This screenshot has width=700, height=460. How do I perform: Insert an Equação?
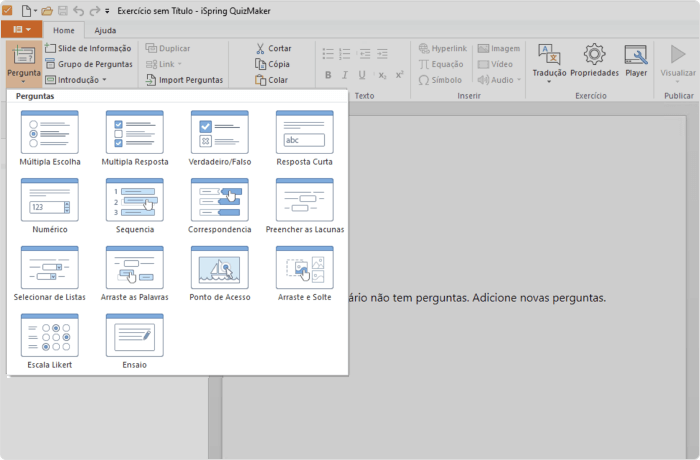click(441, 64)
